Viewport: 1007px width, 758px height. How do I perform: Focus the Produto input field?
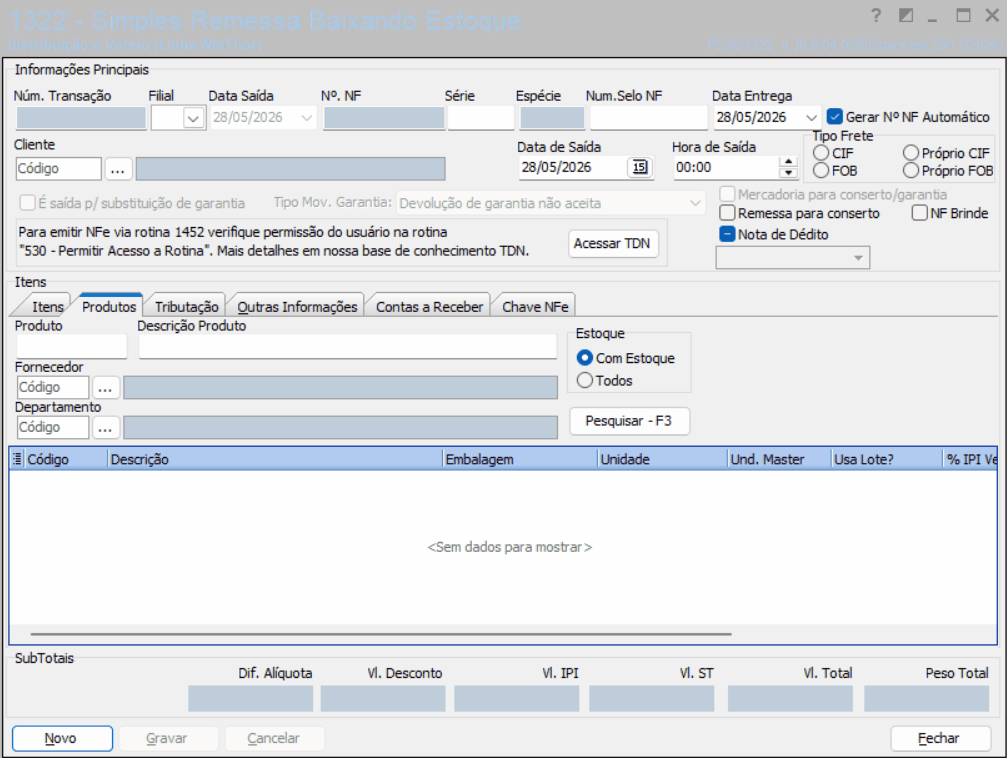click(x=71, y=346)
